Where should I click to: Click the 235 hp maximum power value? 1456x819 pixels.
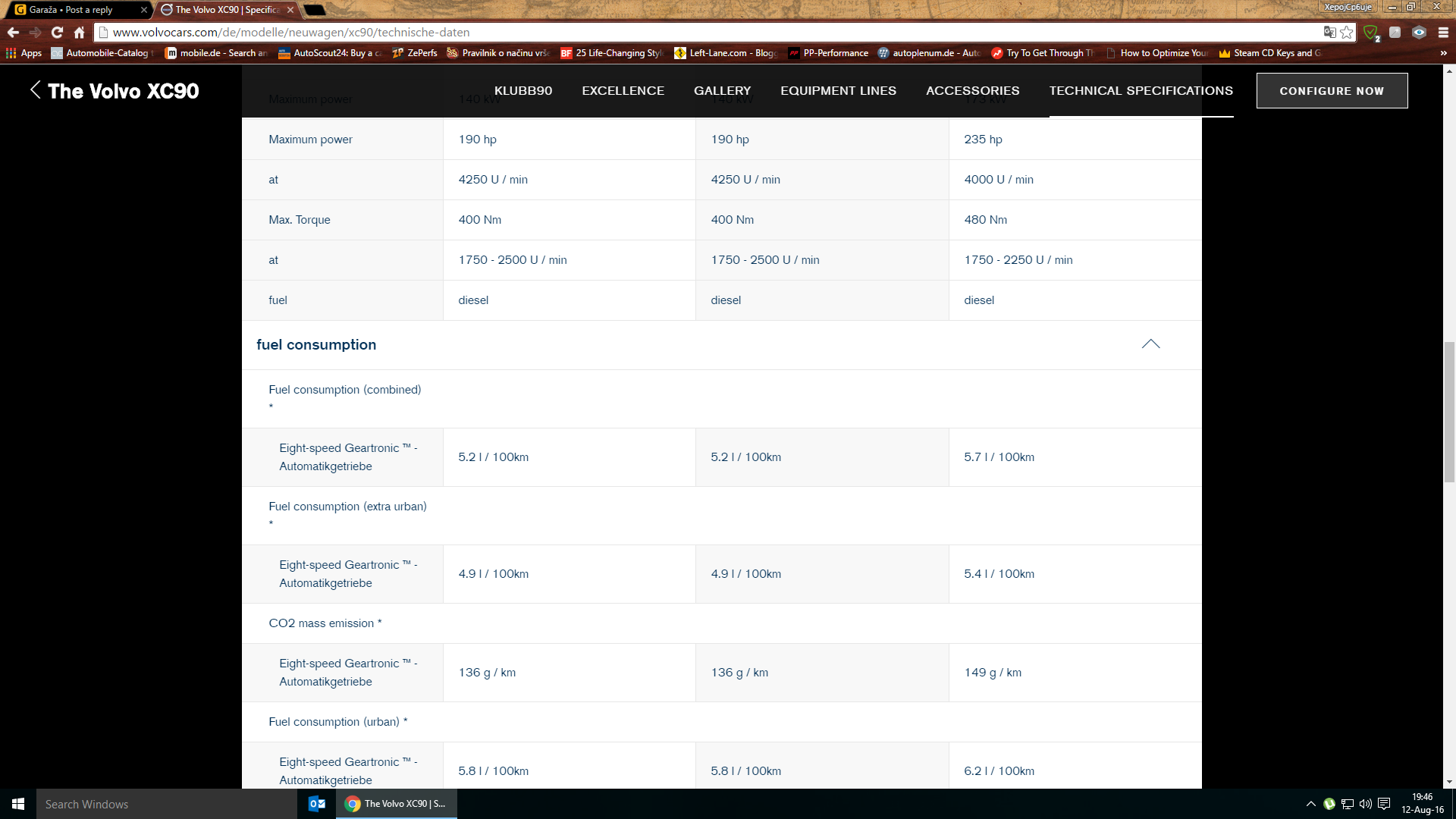(983, 139)
